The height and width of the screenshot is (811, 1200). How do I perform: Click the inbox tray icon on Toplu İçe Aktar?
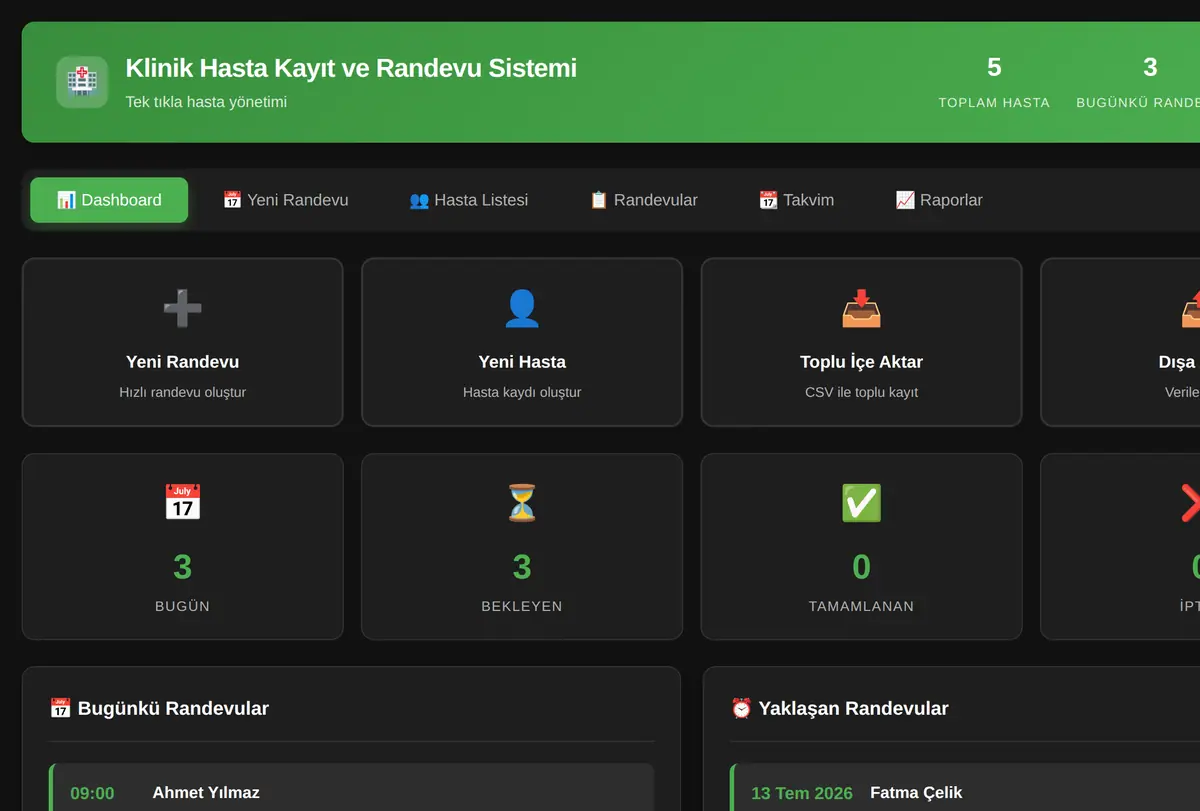tap(861, 309)
